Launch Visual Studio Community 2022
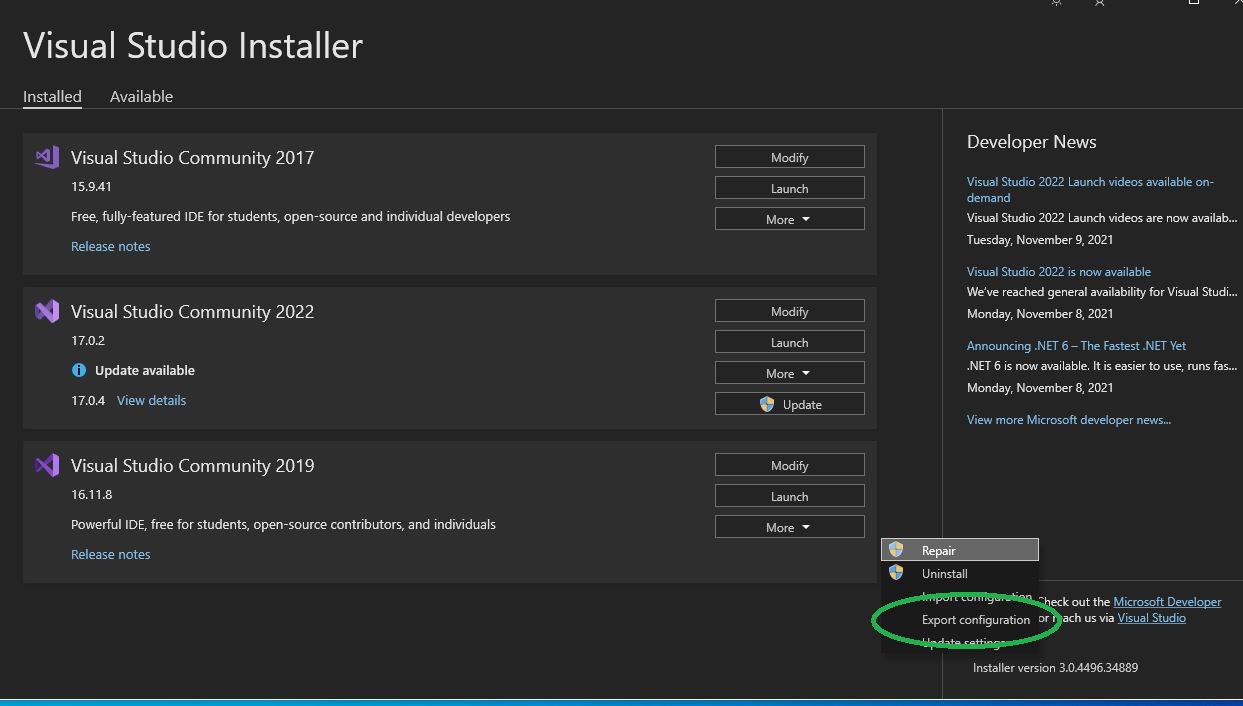The height and width of the screenshot is (706, 1243). tap(789, 342)
